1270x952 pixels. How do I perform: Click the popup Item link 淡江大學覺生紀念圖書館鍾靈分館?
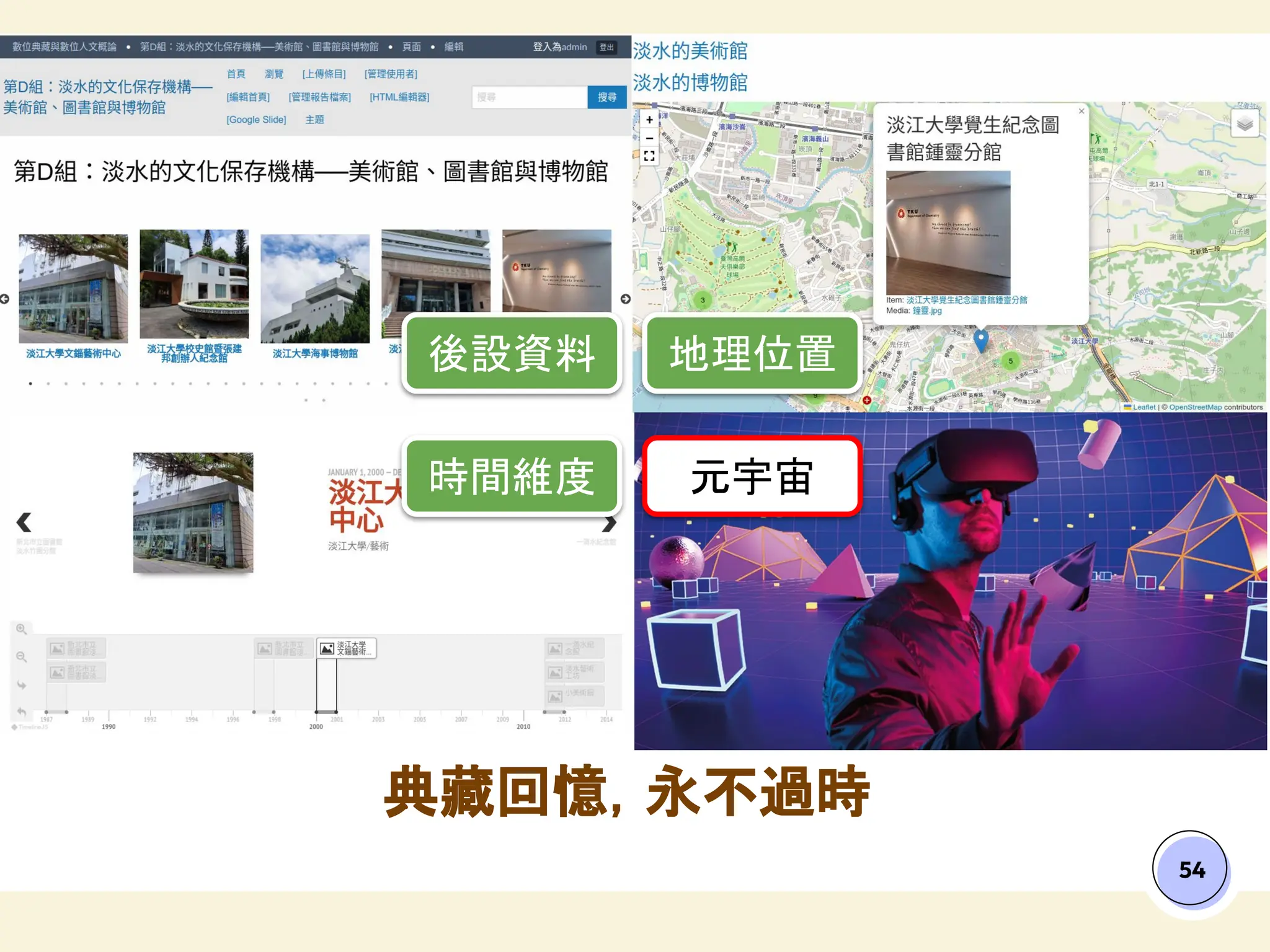tap(967, 300)
